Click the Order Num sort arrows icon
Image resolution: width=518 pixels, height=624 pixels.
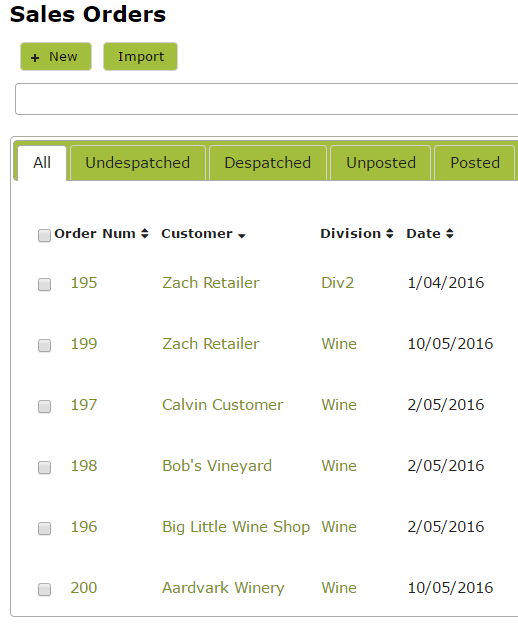145,234
